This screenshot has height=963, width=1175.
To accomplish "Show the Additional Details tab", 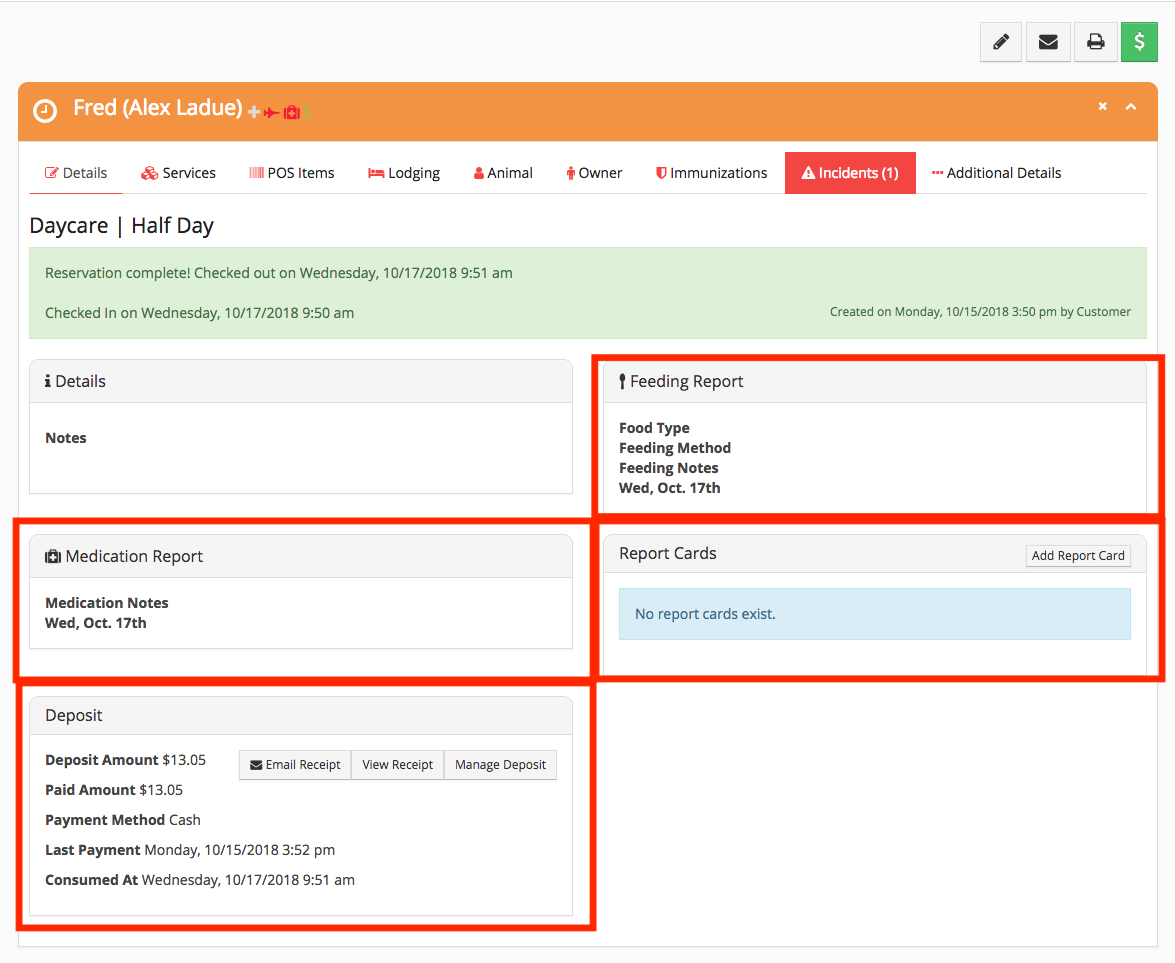I will (x=996, y=173).
